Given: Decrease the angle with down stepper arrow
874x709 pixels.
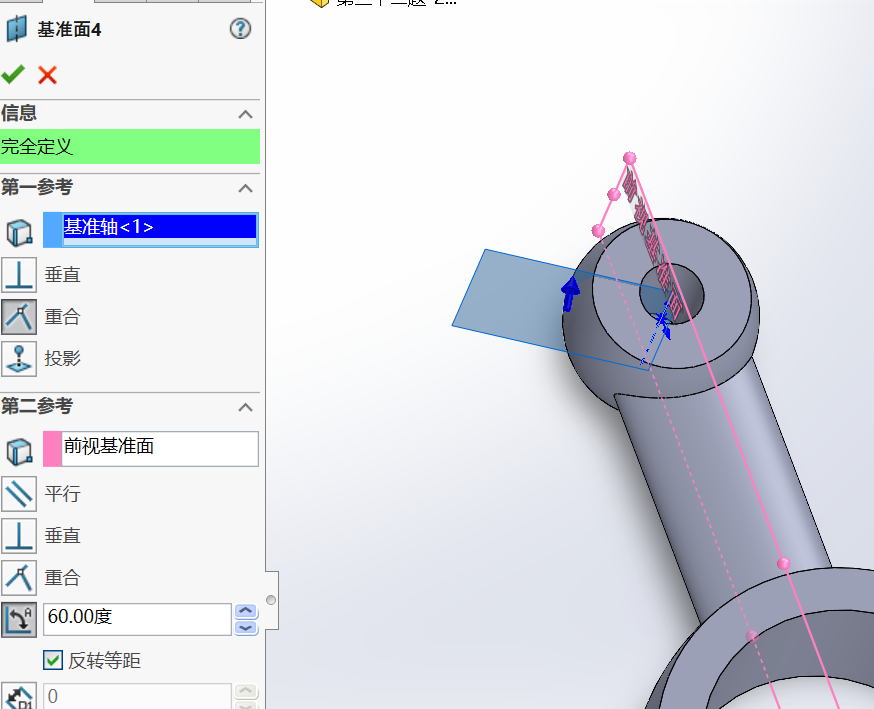Looking at the screenshot, I should click(246, 628).
